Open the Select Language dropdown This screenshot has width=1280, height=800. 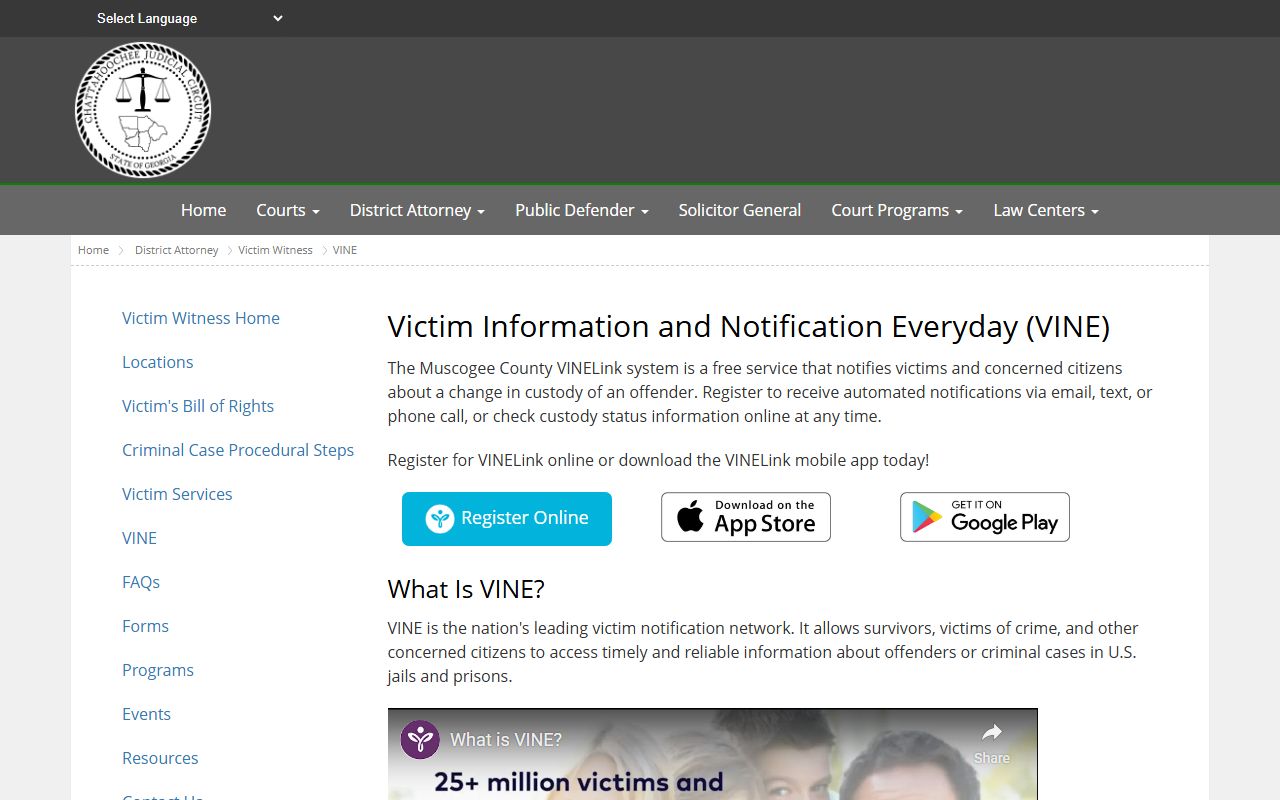tap(189, 18)
